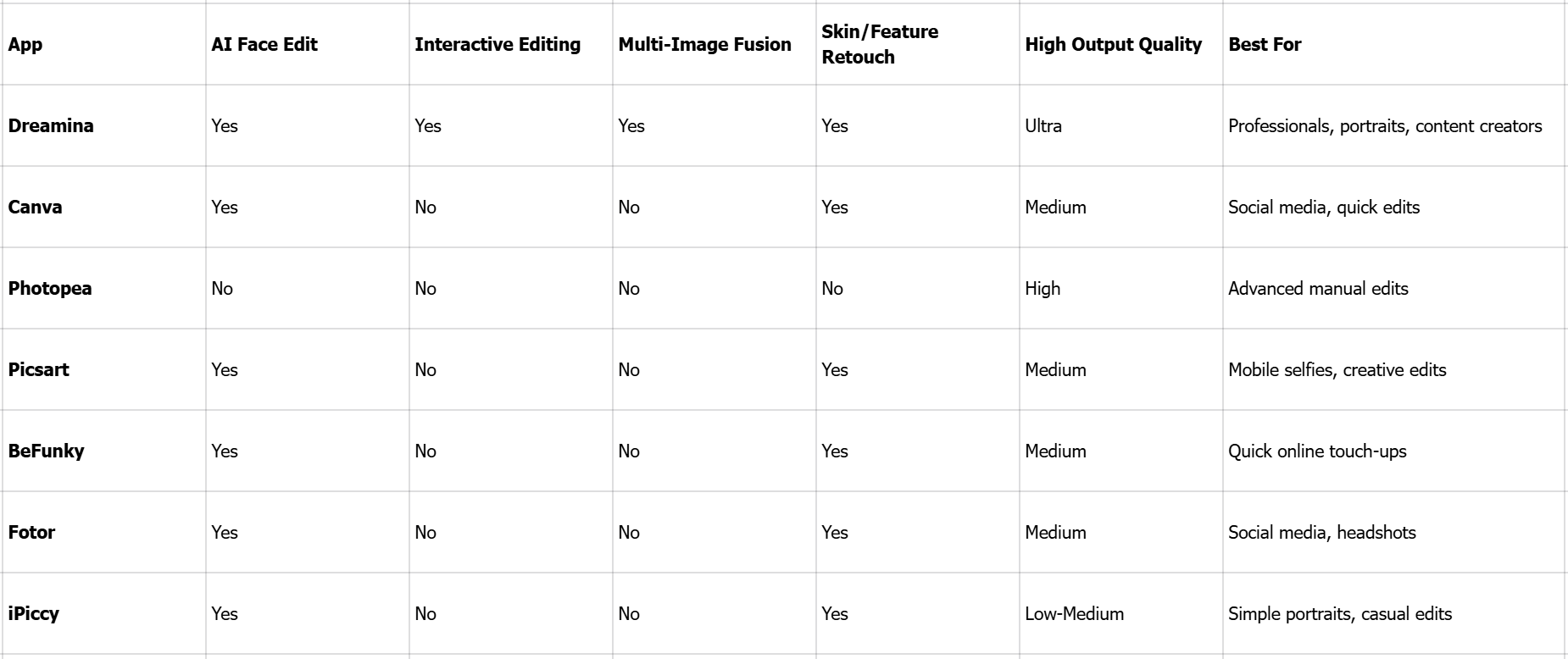Click the Best For header cell

tap(1265, 45)
